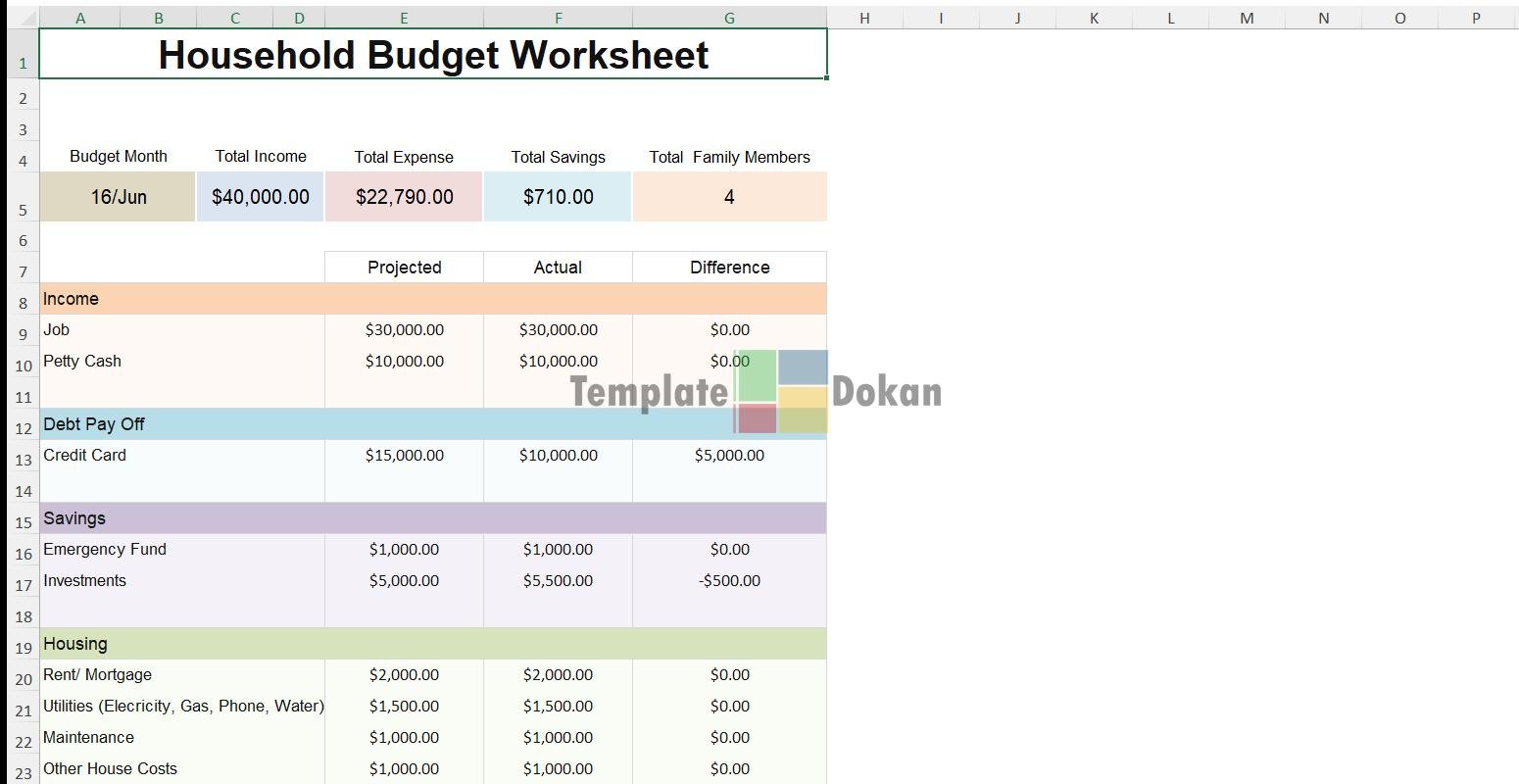The width and height of the screenshot is (1519, 784).
Task: Click the Total Savings $710.00 cell
Action: click(558, 197)
